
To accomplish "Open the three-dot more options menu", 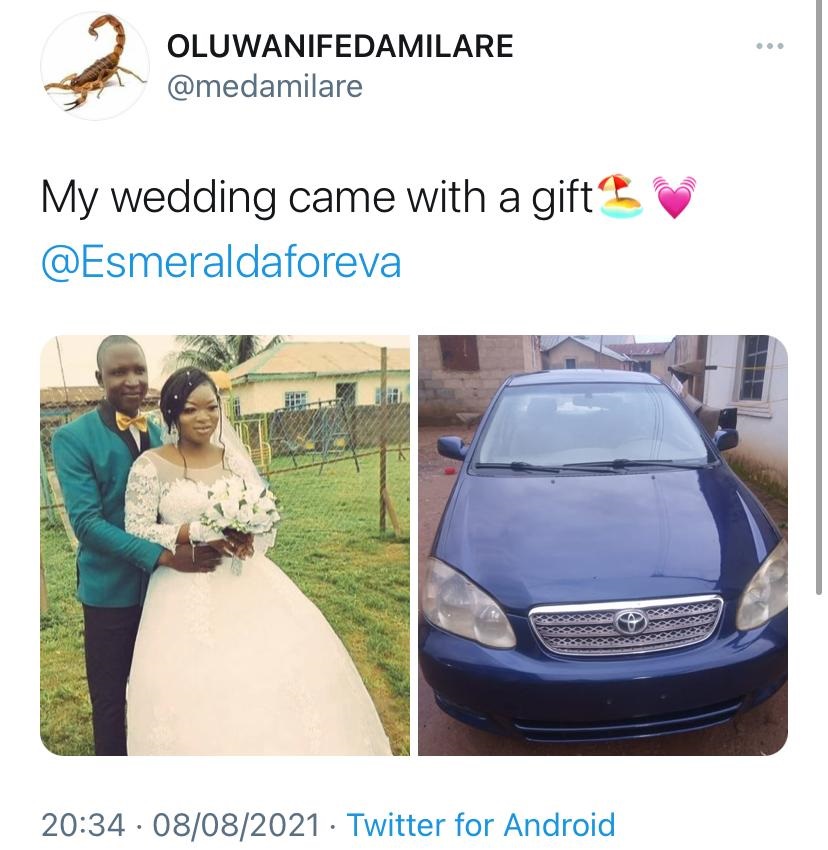I will pos(770,47).
